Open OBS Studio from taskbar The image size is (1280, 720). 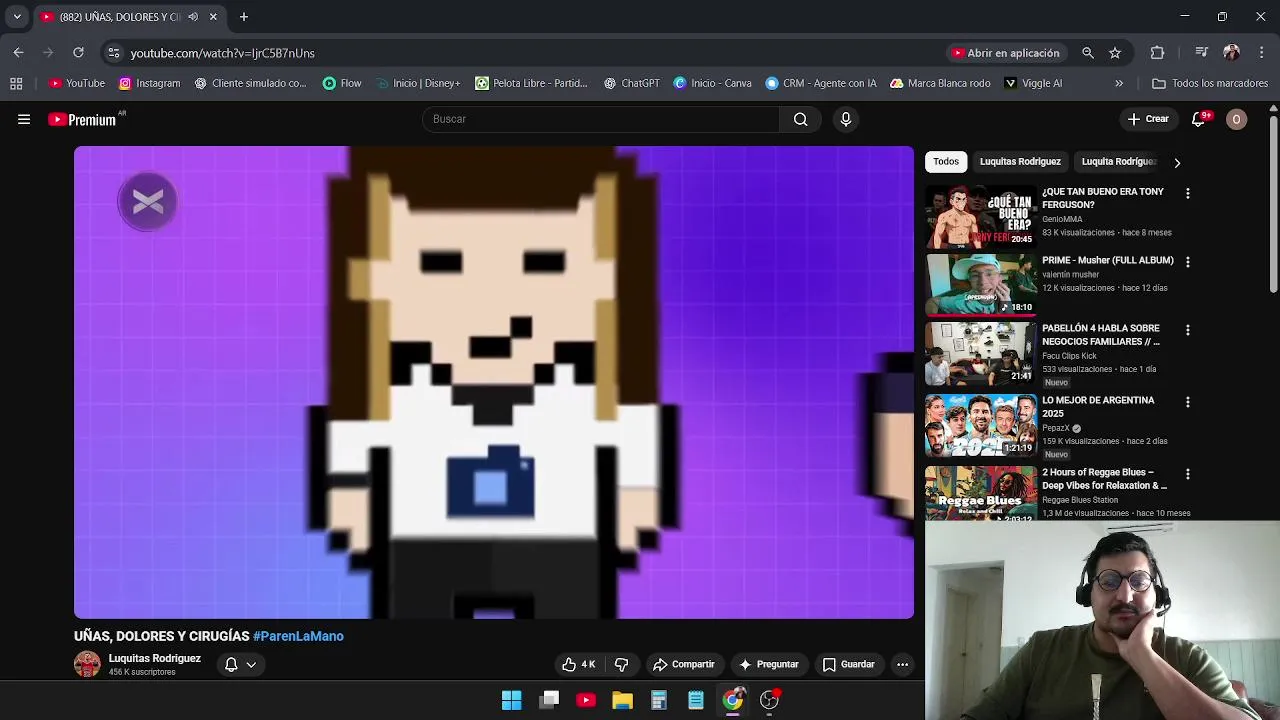tap(769, 700)
